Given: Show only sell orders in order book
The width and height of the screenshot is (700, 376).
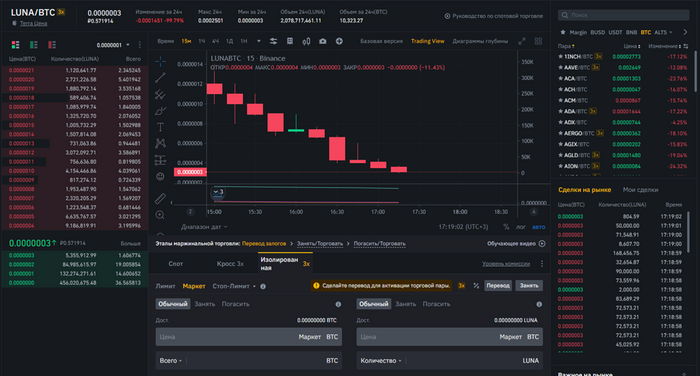Looking at the screenshot, I should tap(52, 45).
